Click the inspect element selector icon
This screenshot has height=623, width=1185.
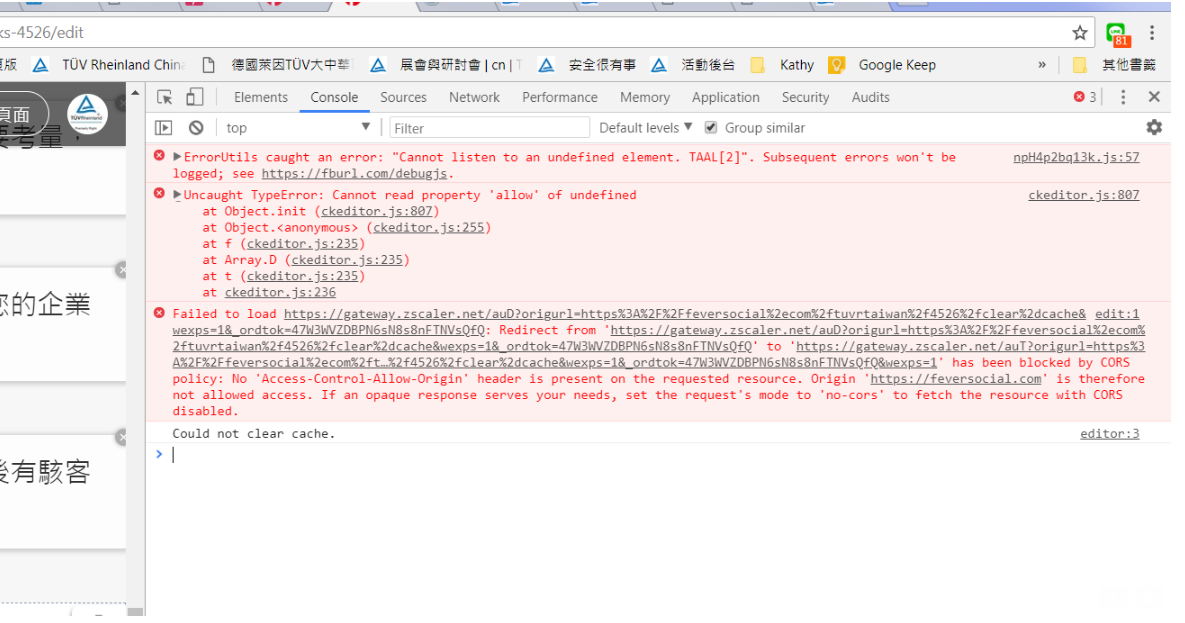pyautogui.click(x=165, y=97)
